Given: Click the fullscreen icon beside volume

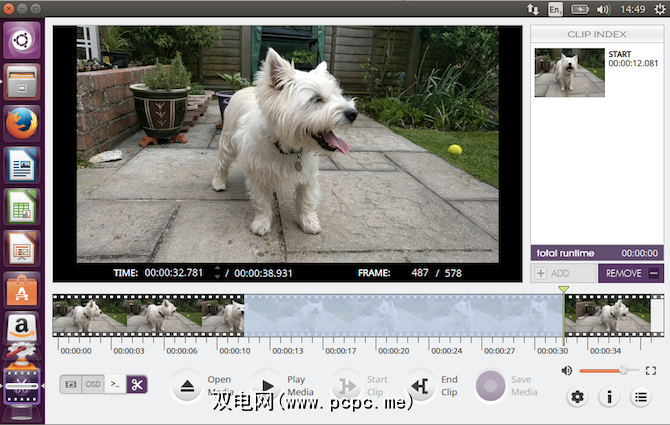Looking at the screenshot, I should click(x=651, y=370).
